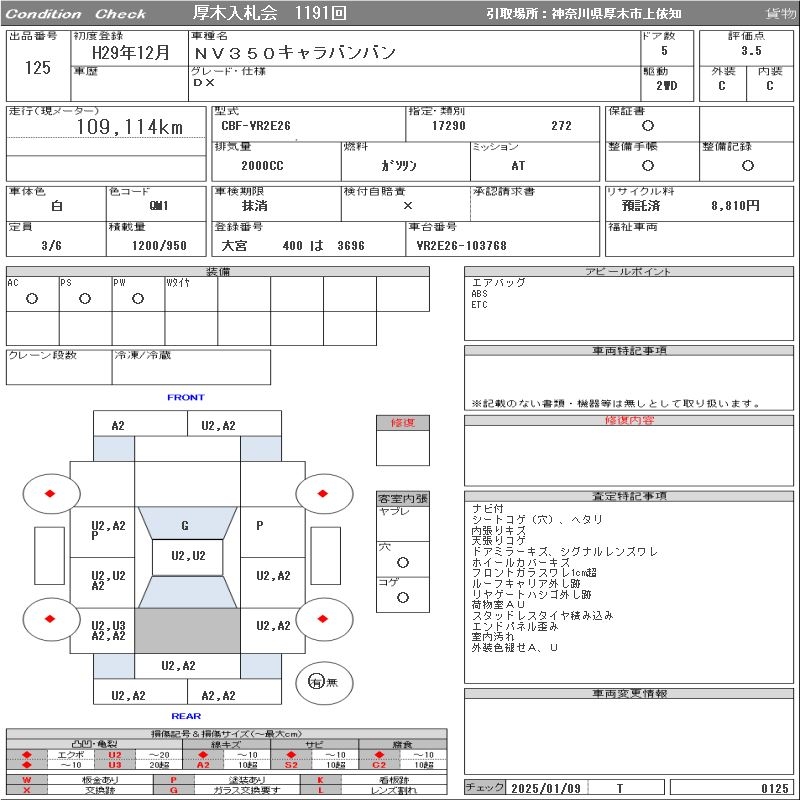This screenshot has height=800, width=800.
Task: Click the アピールポイント section header
Action: click(x=629, y=271)
